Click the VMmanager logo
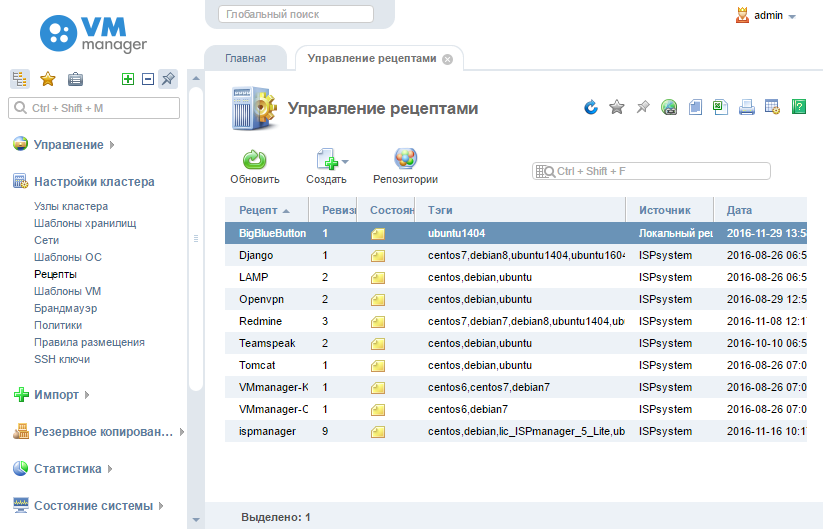823x529 pixels. pos(93,34)
